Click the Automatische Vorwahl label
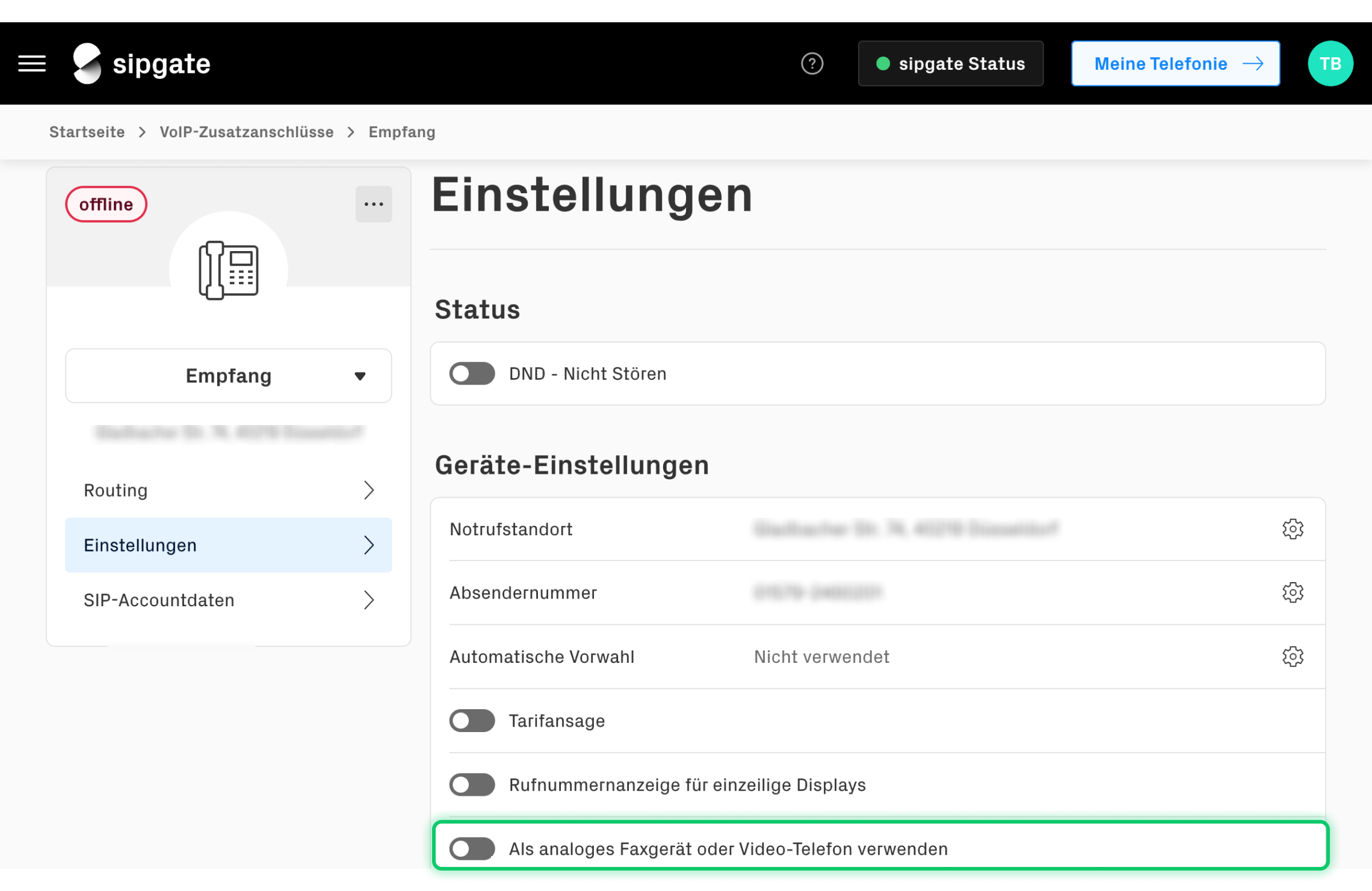 [x=542, y=657]
